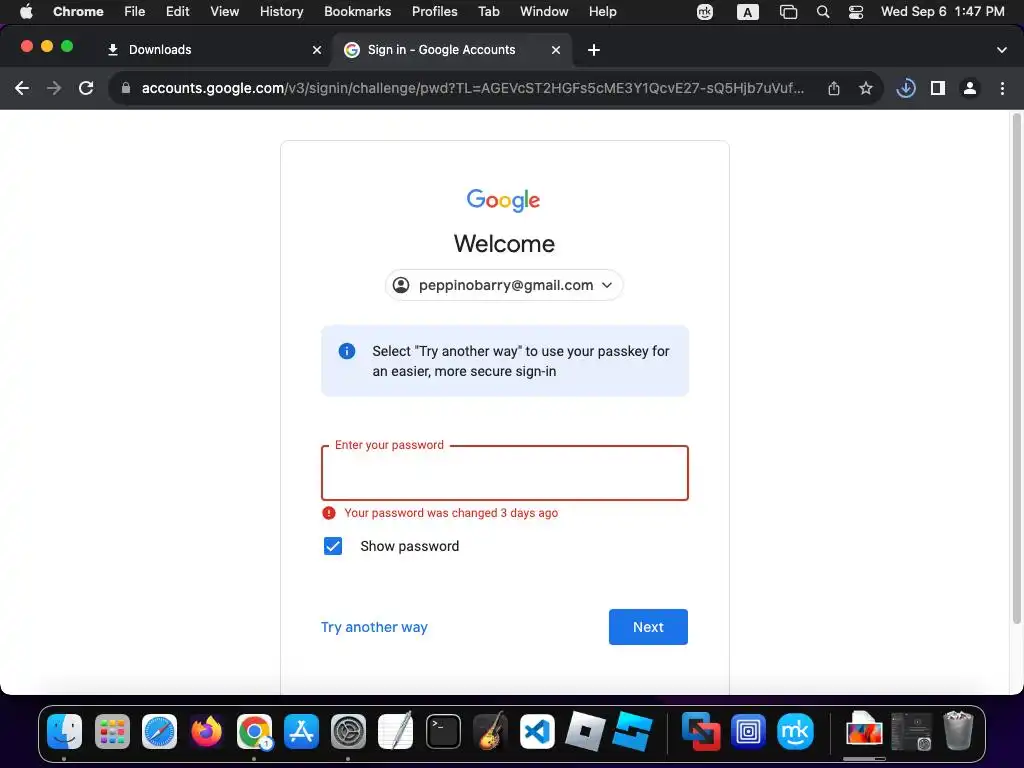Open Finder from the Dock
The image size is (1024, 768).
click(65, 731)
